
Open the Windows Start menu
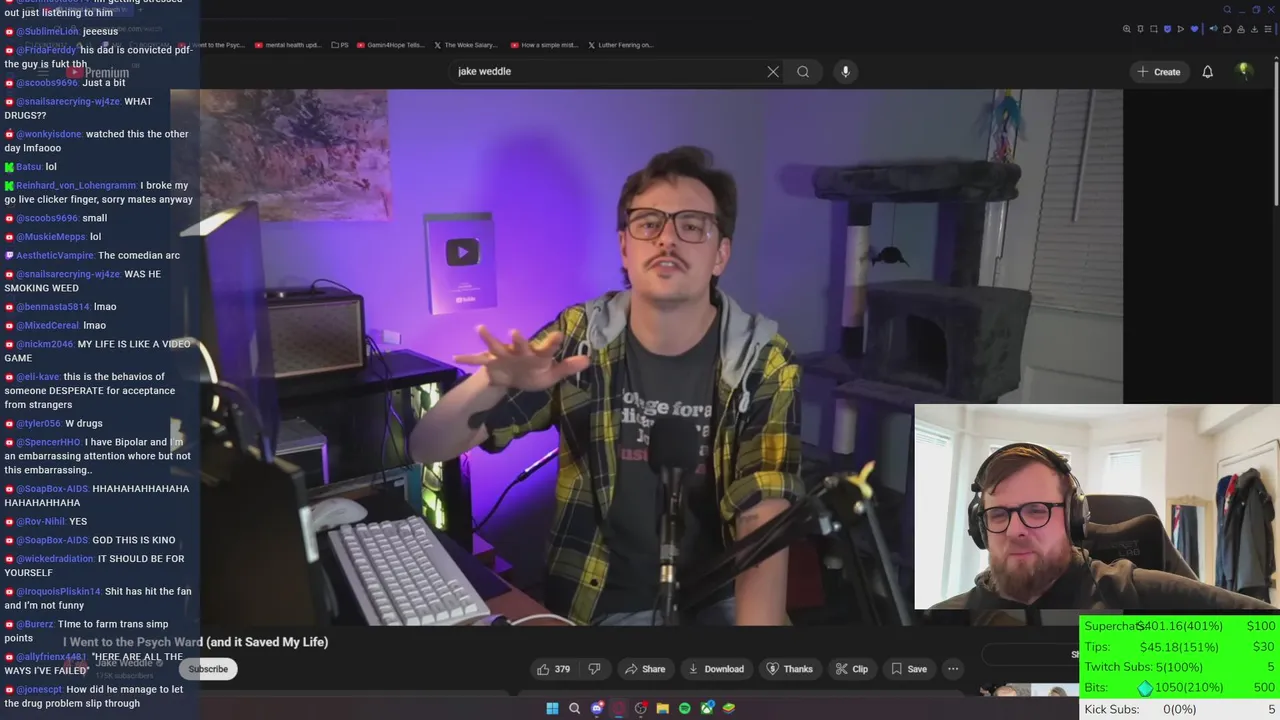[552, 708]
